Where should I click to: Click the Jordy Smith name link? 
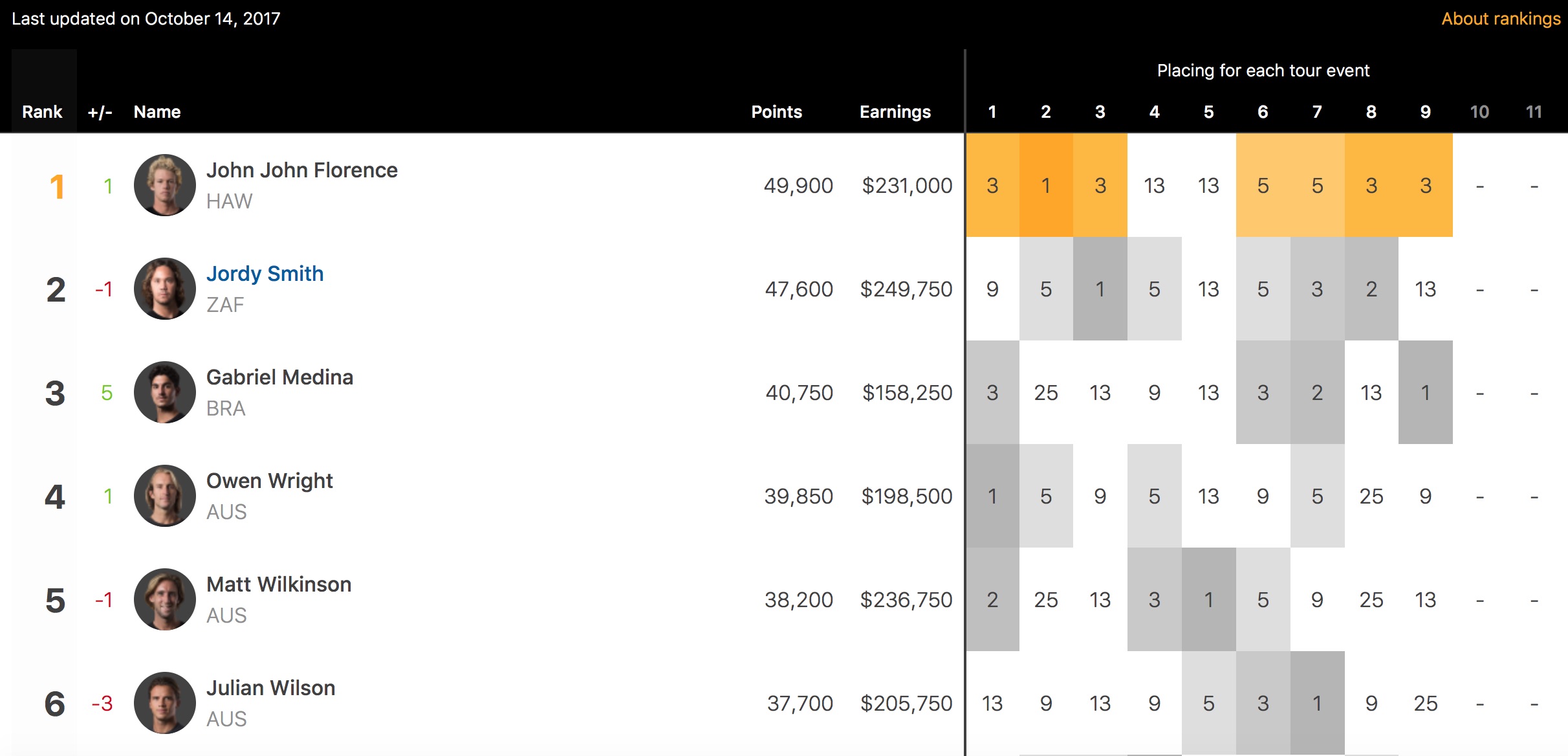coord(265,274)
